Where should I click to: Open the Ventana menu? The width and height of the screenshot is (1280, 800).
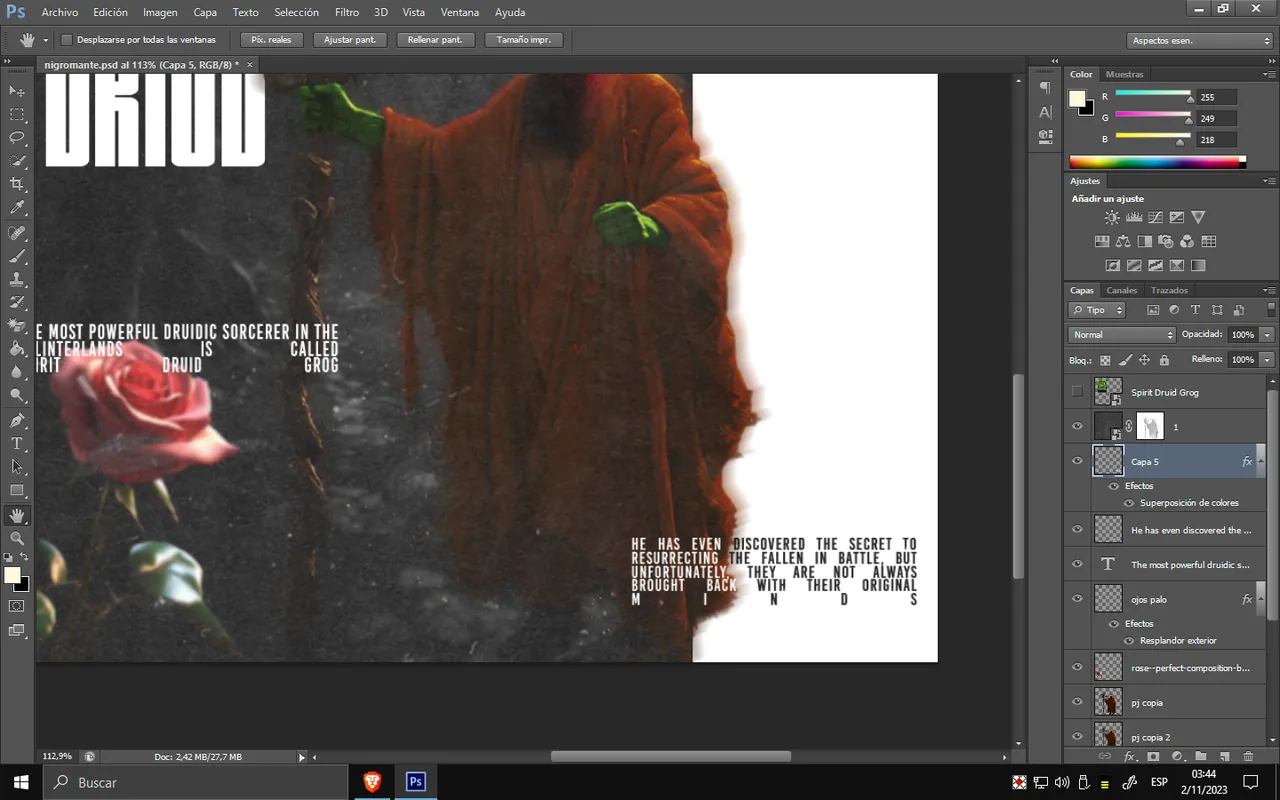(x=459, y=12)
